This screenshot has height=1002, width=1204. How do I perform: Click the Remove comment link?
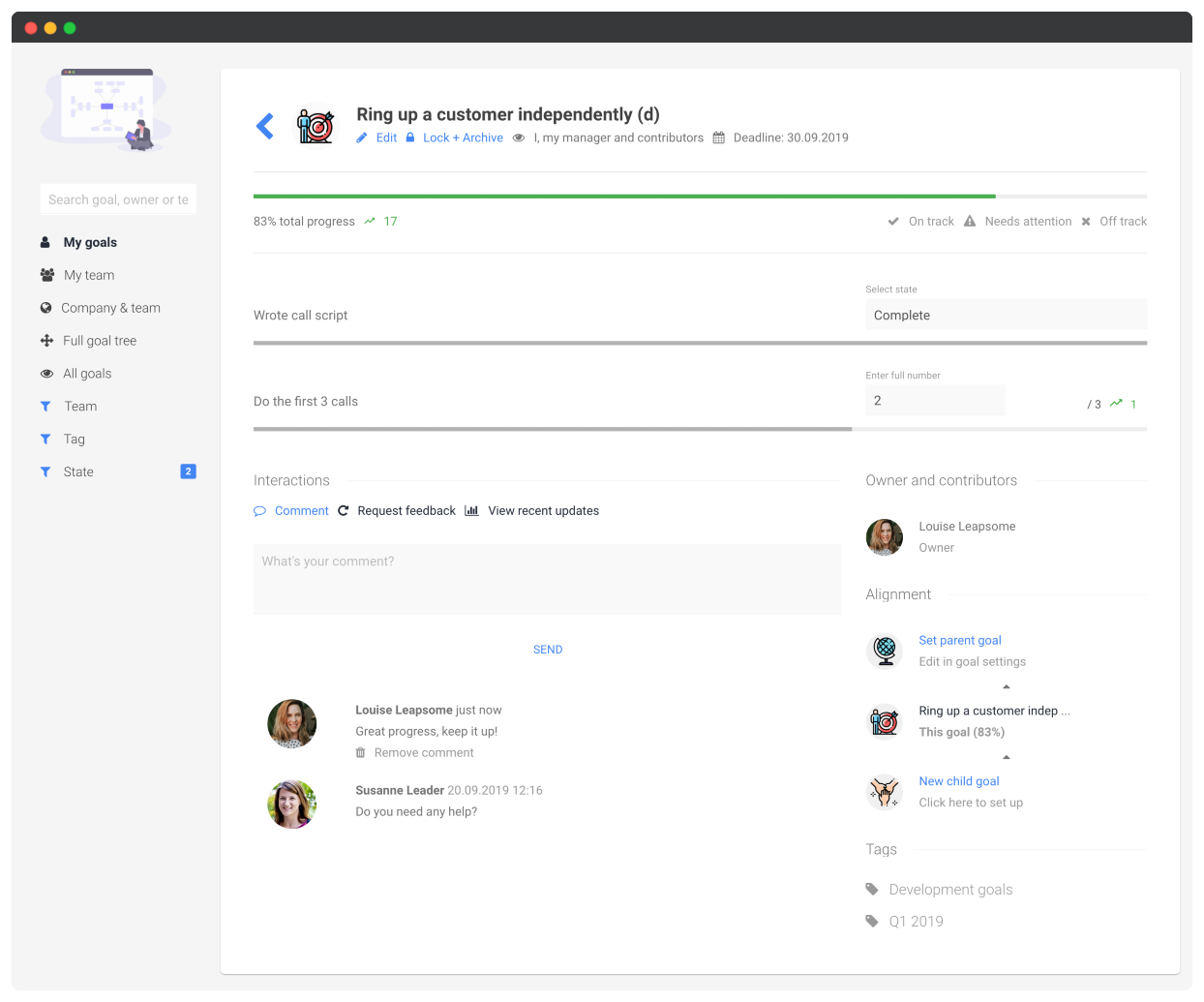coord(424,753)
